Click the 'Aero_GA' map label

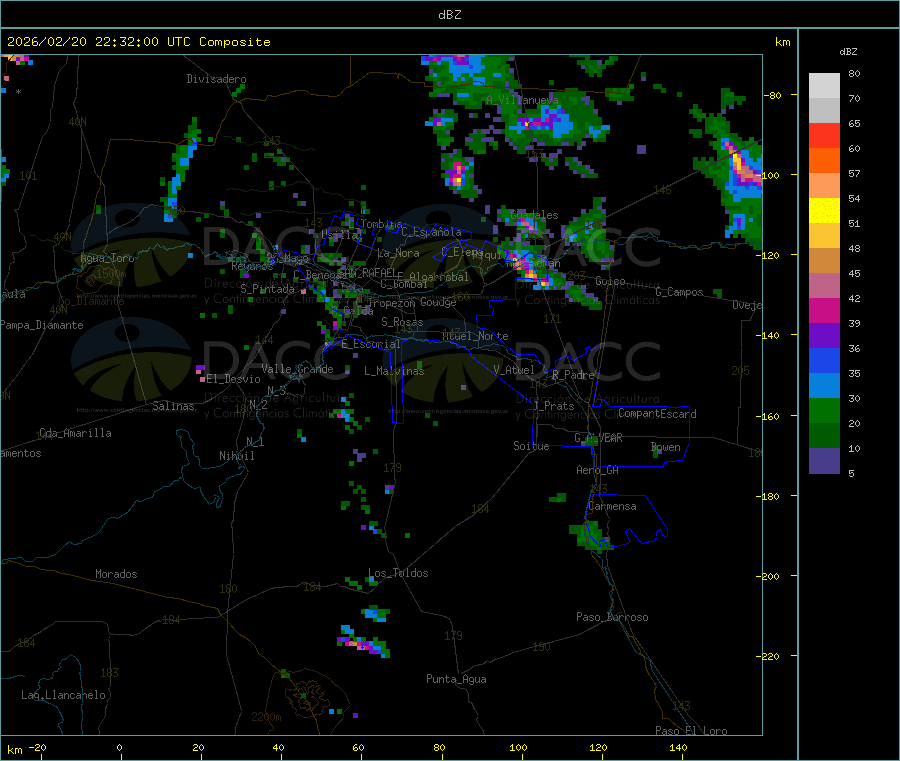pyautogui.click(x=598, y=470)
